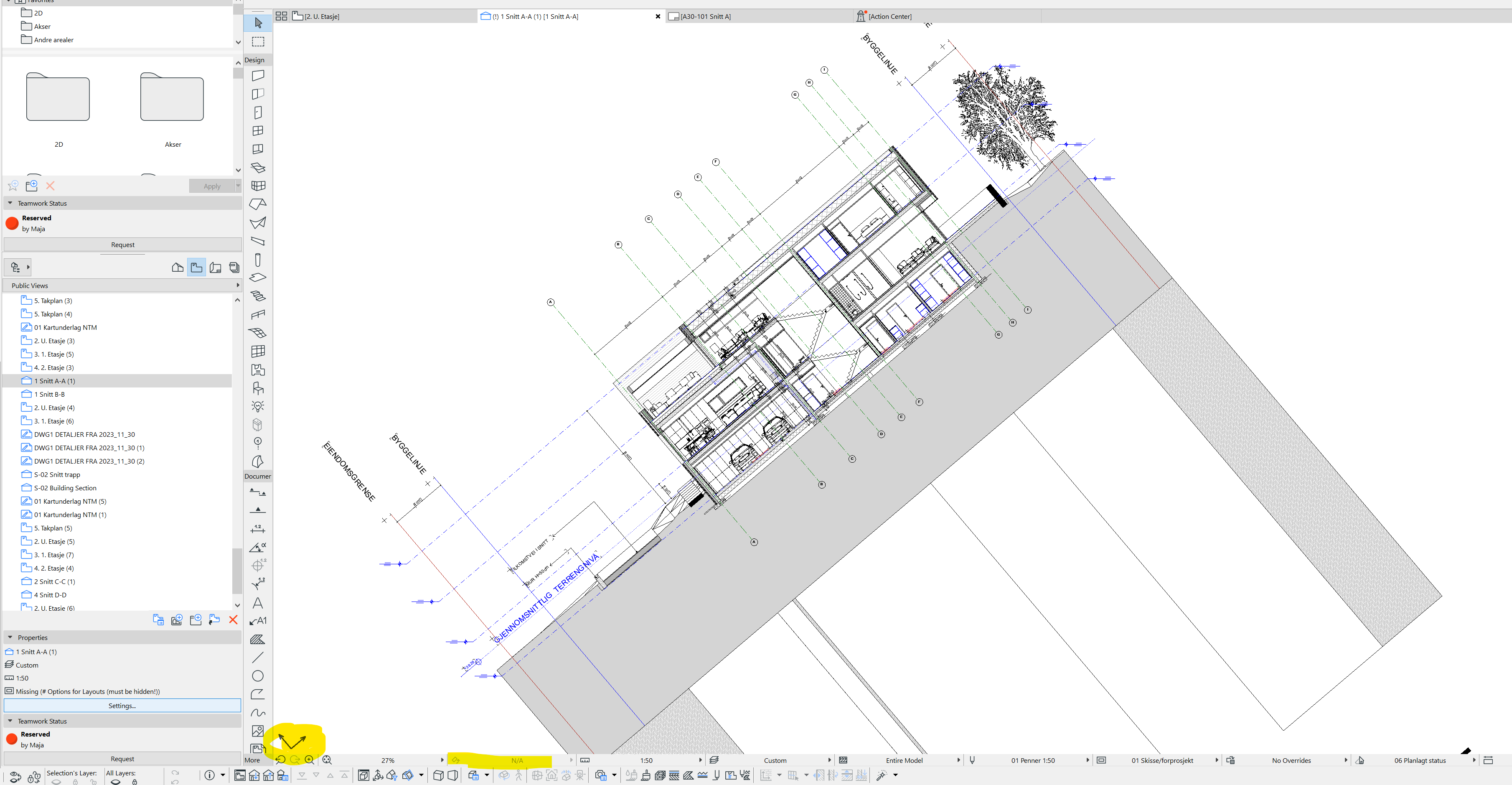This screenshot has width=1512, height=785.
Task: Toggle All Layers visibility eye
Action: pyautogui.click(x=116, y=782)
